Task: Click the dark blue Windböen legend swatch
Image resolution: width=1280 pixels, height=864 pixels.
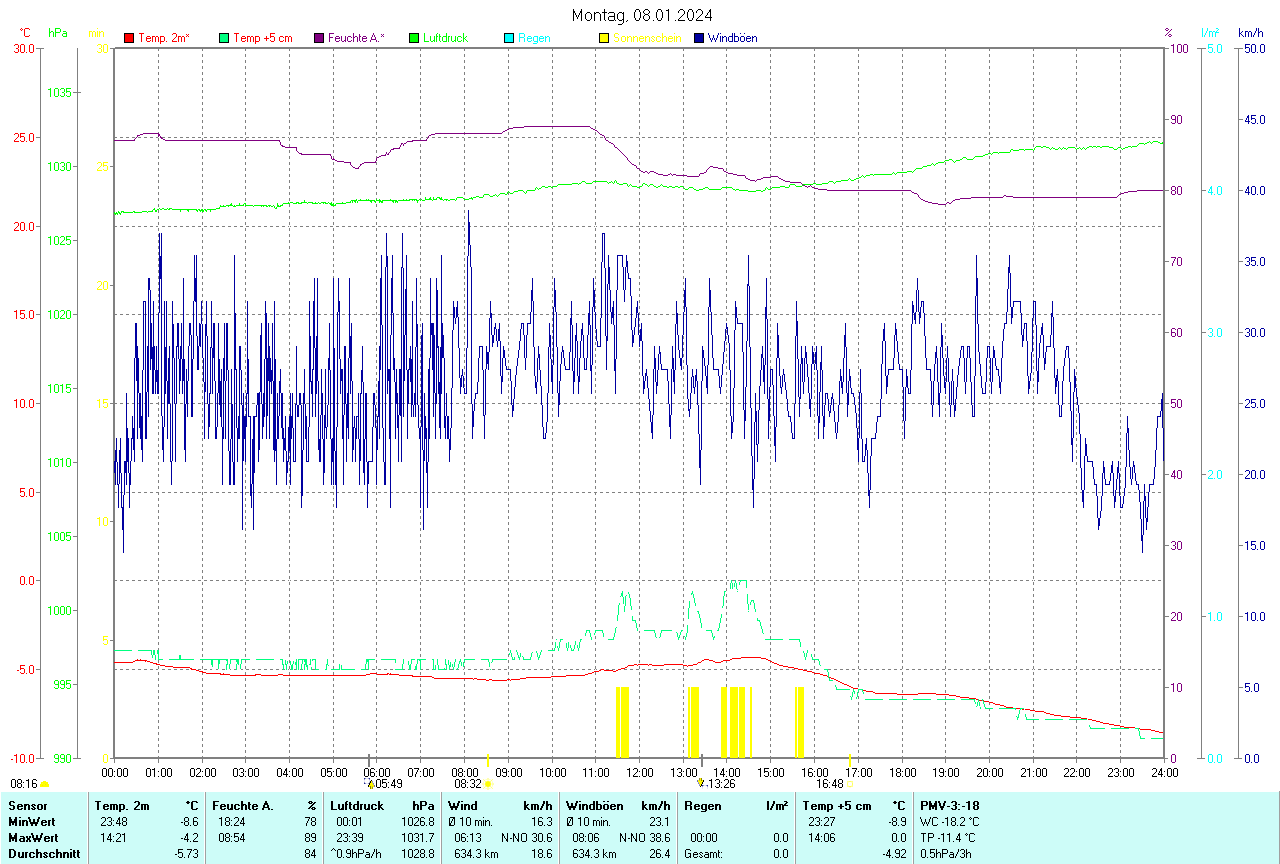Action: [699, 38]
